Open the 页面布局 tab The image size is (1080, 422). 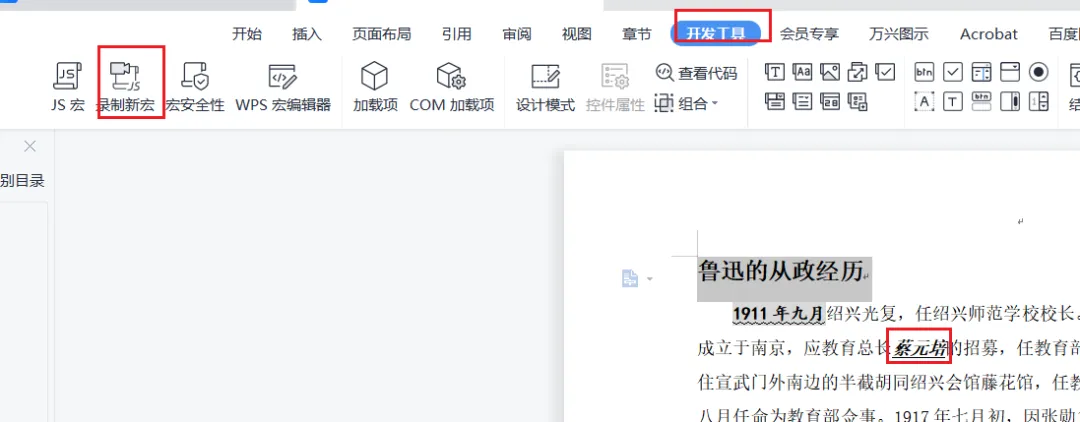(x=382, y=34)
